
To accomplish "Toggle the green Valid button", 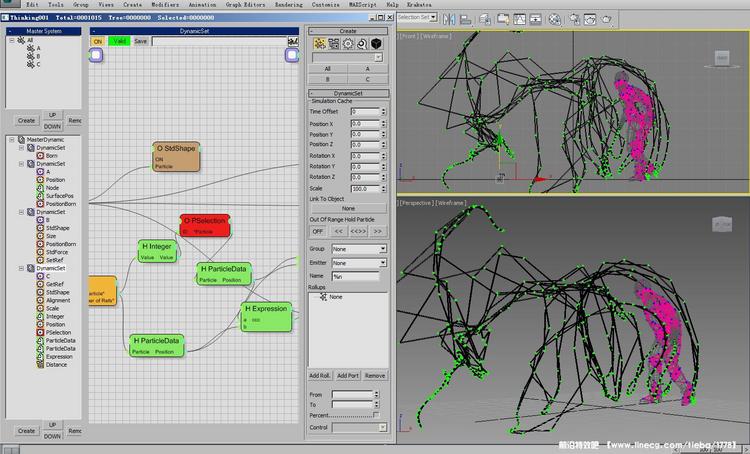I will (x=119, y=42).
